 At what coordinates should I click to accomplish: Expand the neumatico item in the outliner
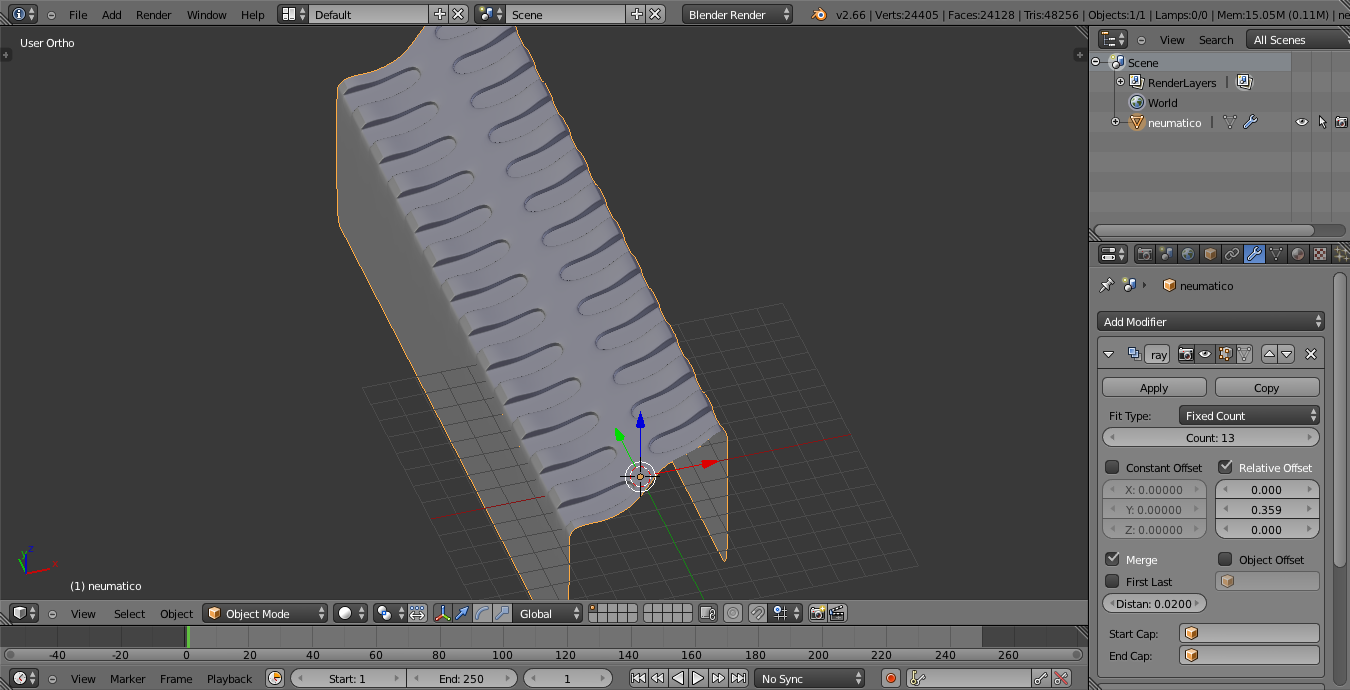pyautogui.click(x=1116, y=122)
